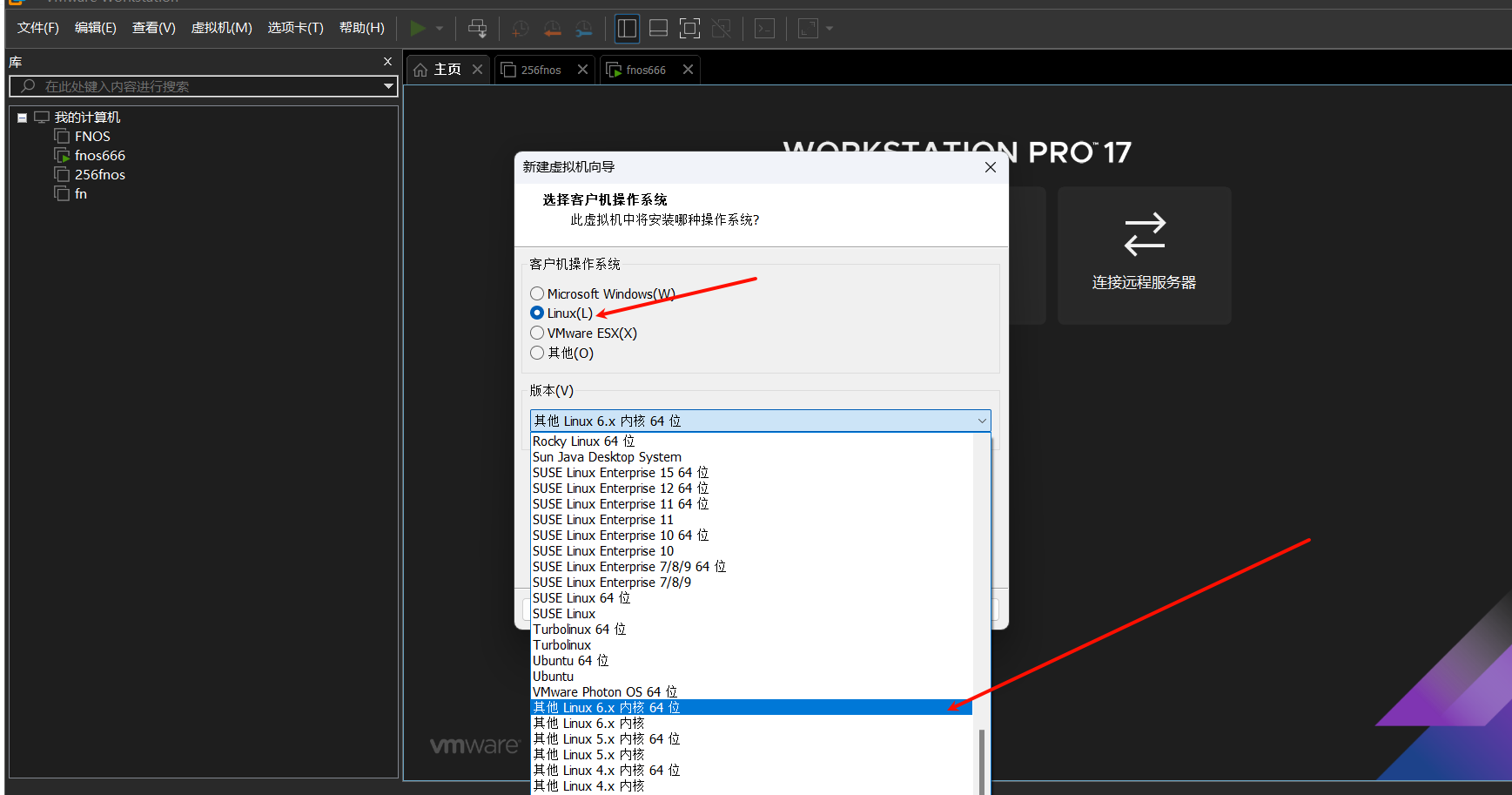Click the version list scrollbar thumb
The height and width of the screenshot is (795, 1512).
(982, 762)
